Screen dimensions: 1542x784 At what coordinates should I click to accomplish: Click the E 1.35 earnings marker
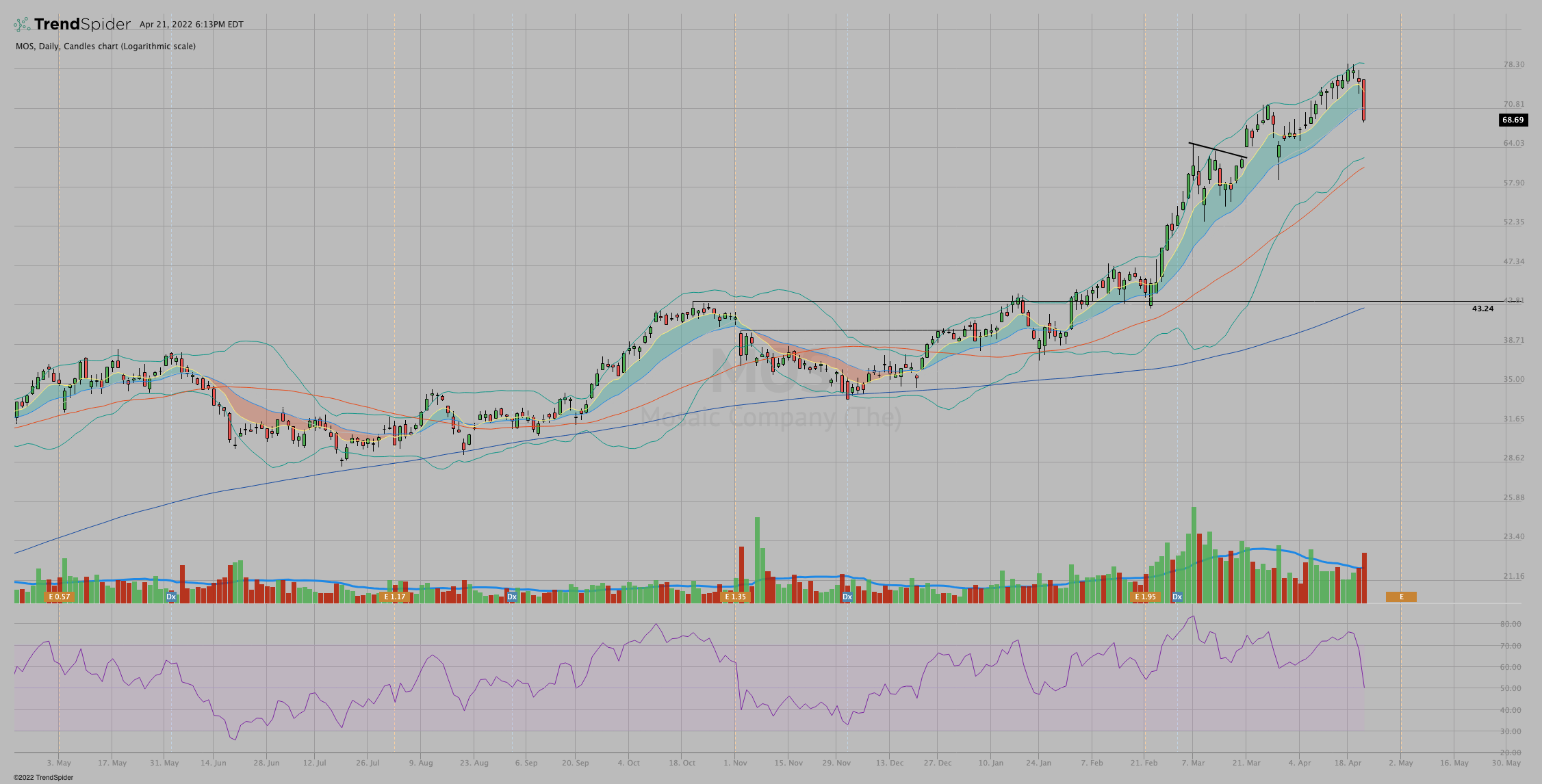tap(735, 597)
